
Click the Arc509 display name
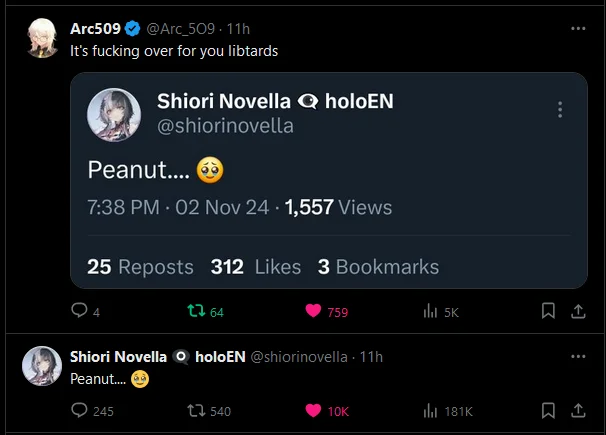[95, 28]
